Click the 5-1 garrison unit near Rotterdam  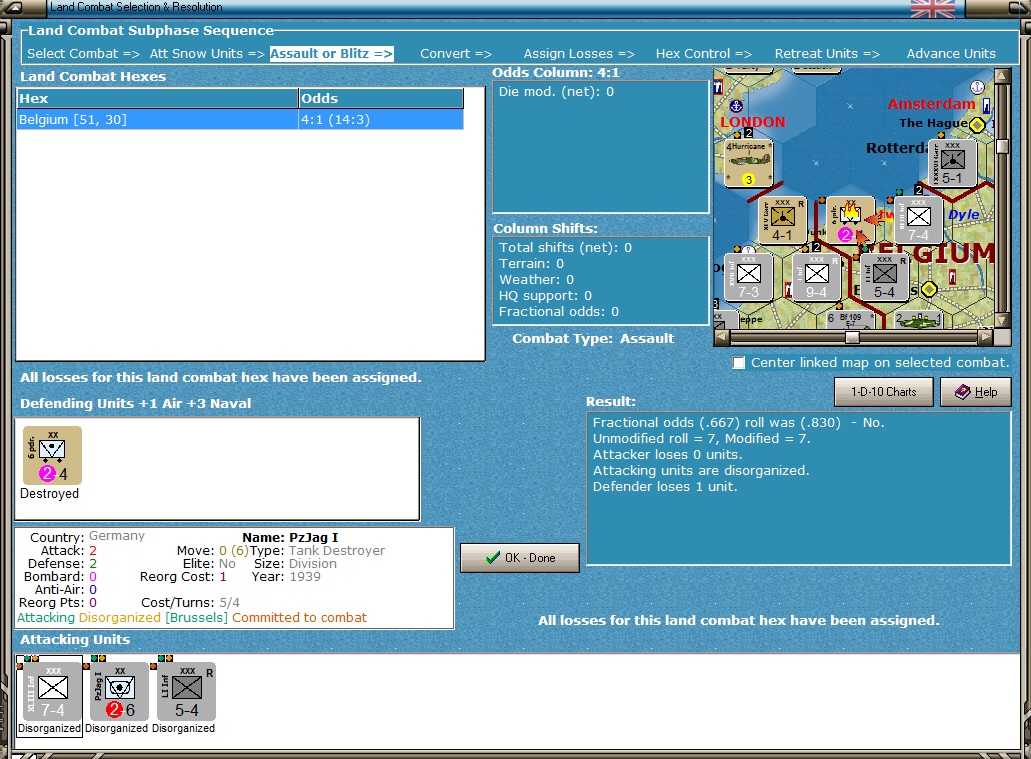tap(953, 163)
